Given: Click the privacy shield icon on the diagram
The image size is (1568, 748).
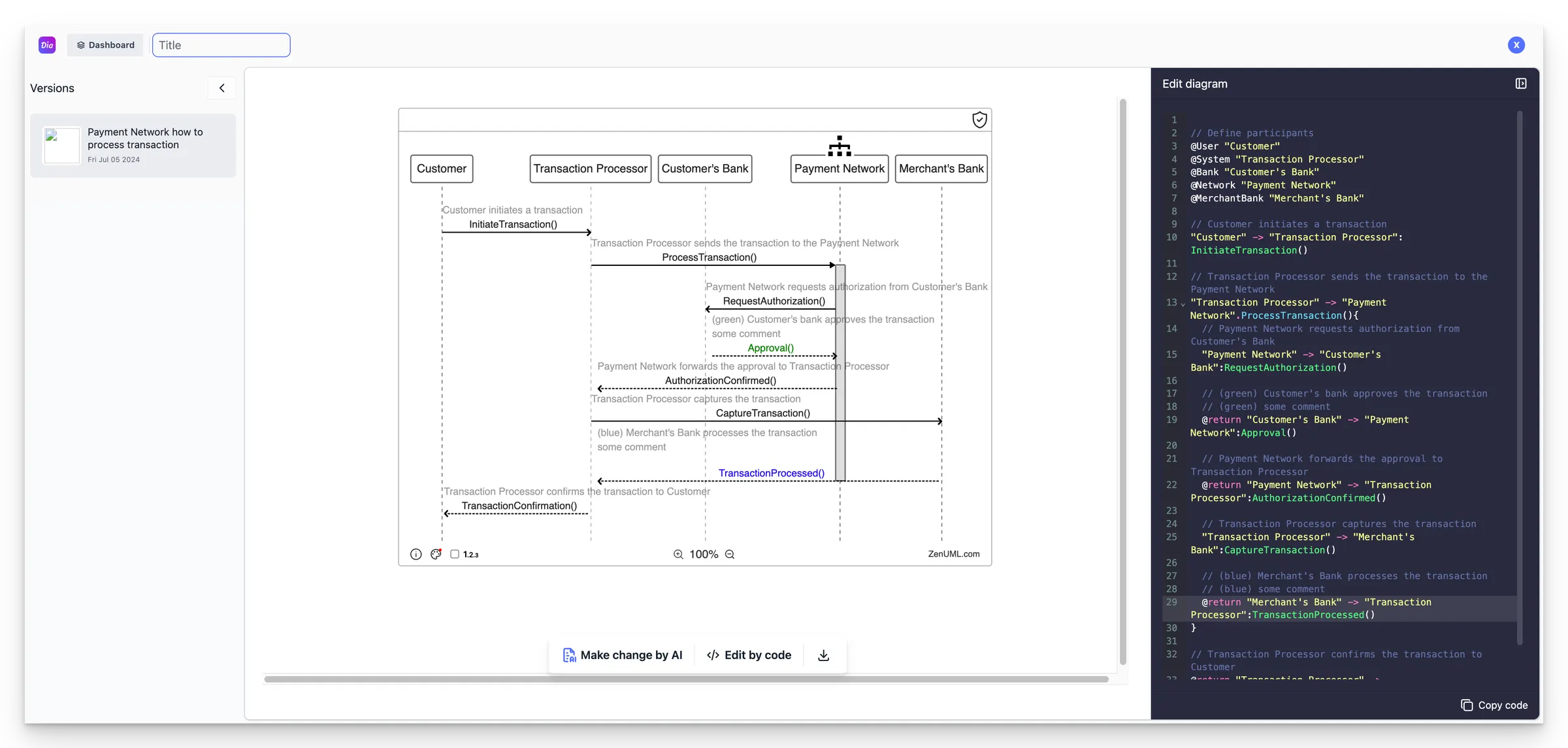Looking at the screenshot, I should coord(979,120).
